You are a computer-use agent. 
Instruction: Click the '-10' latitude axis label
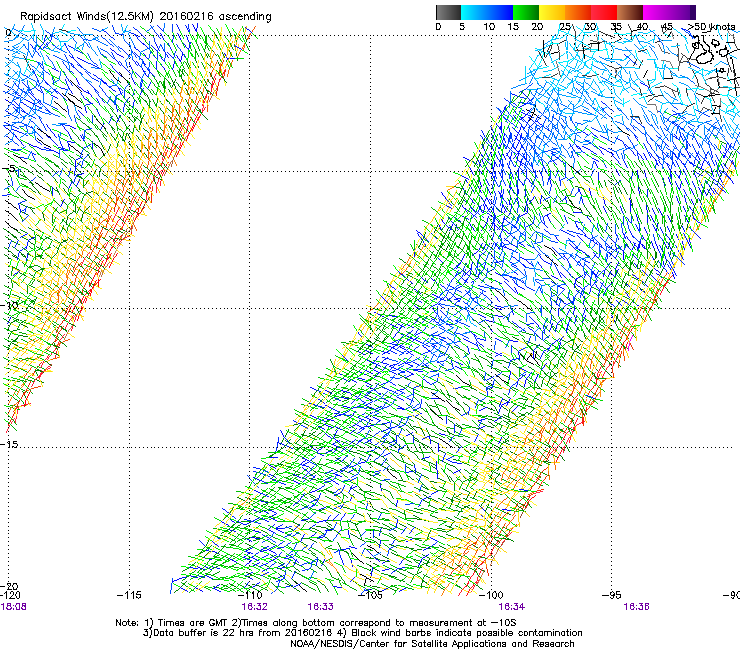pyautogui.click(x=9, y=305)
